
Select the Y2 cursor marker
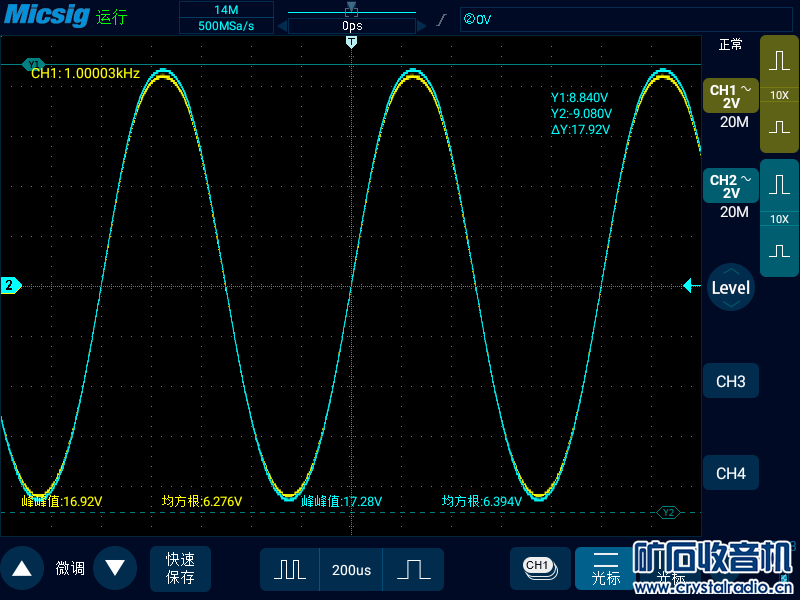pos(668,512)
